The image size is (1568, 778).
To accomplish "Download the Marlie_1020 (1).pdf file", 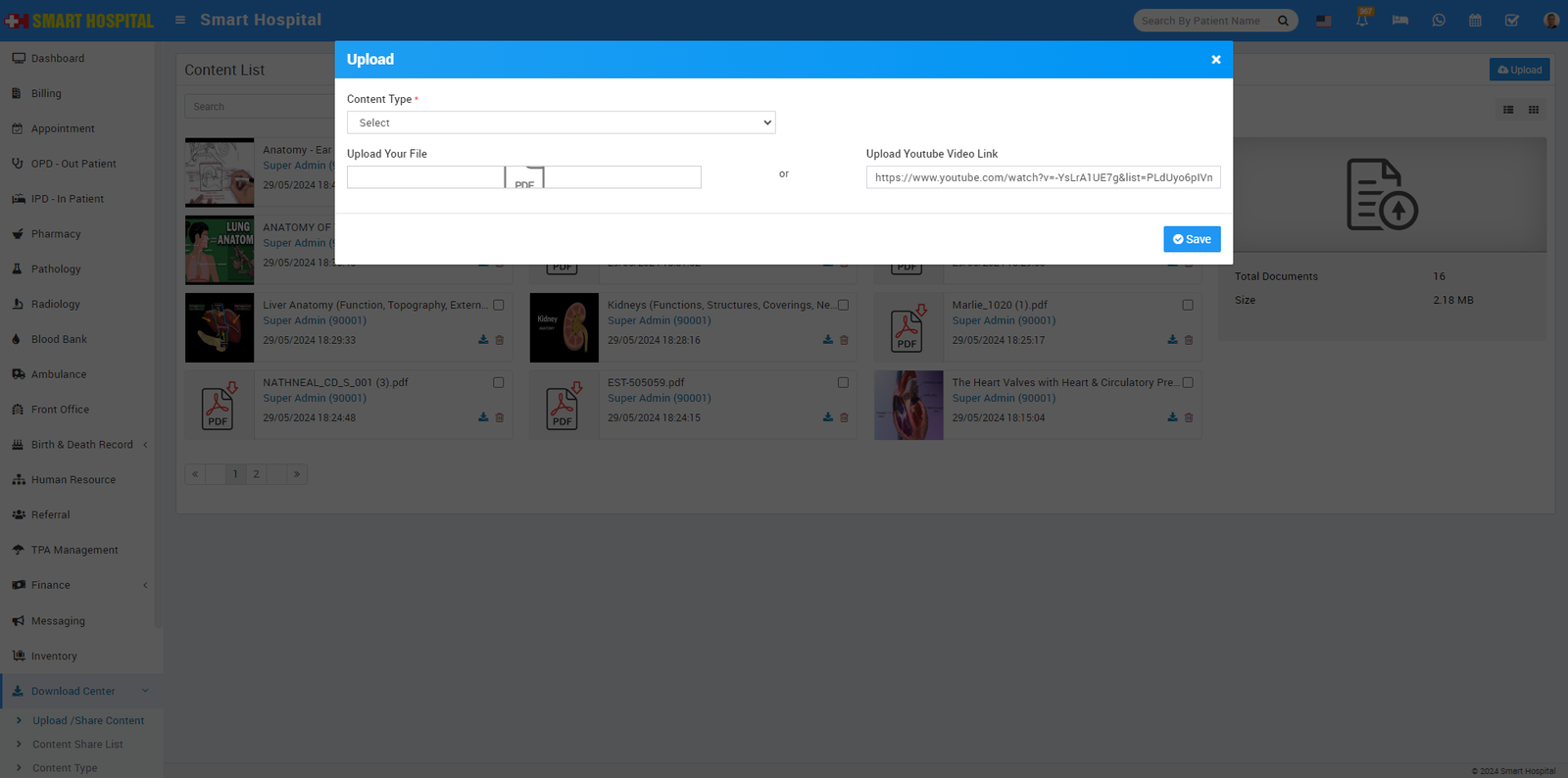I will [1172, 340].
